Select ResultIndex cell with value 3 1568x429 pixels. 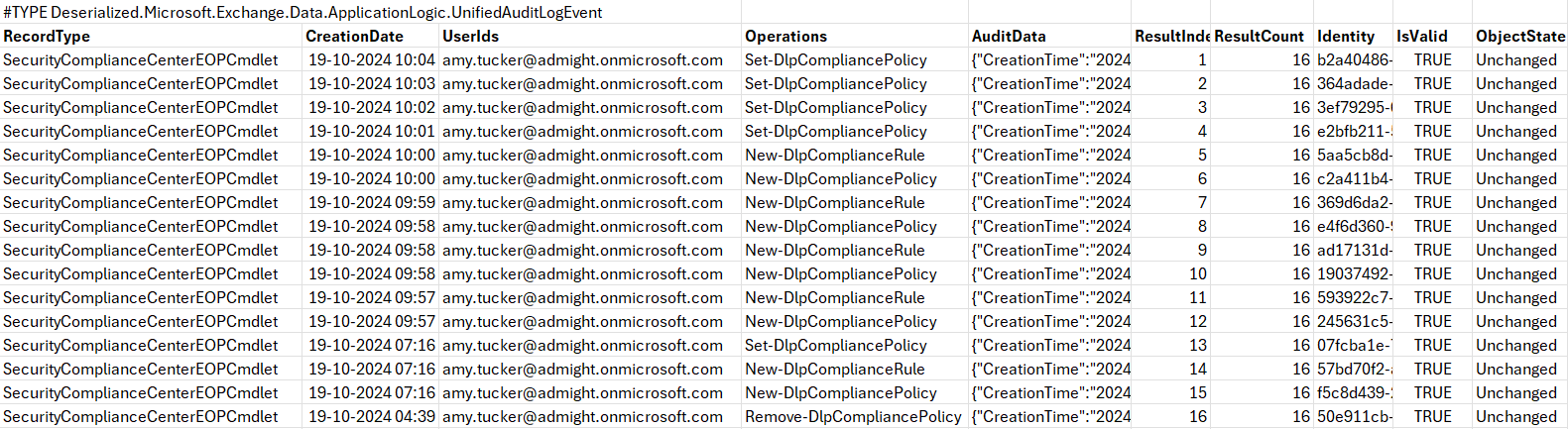[1171, 108]
